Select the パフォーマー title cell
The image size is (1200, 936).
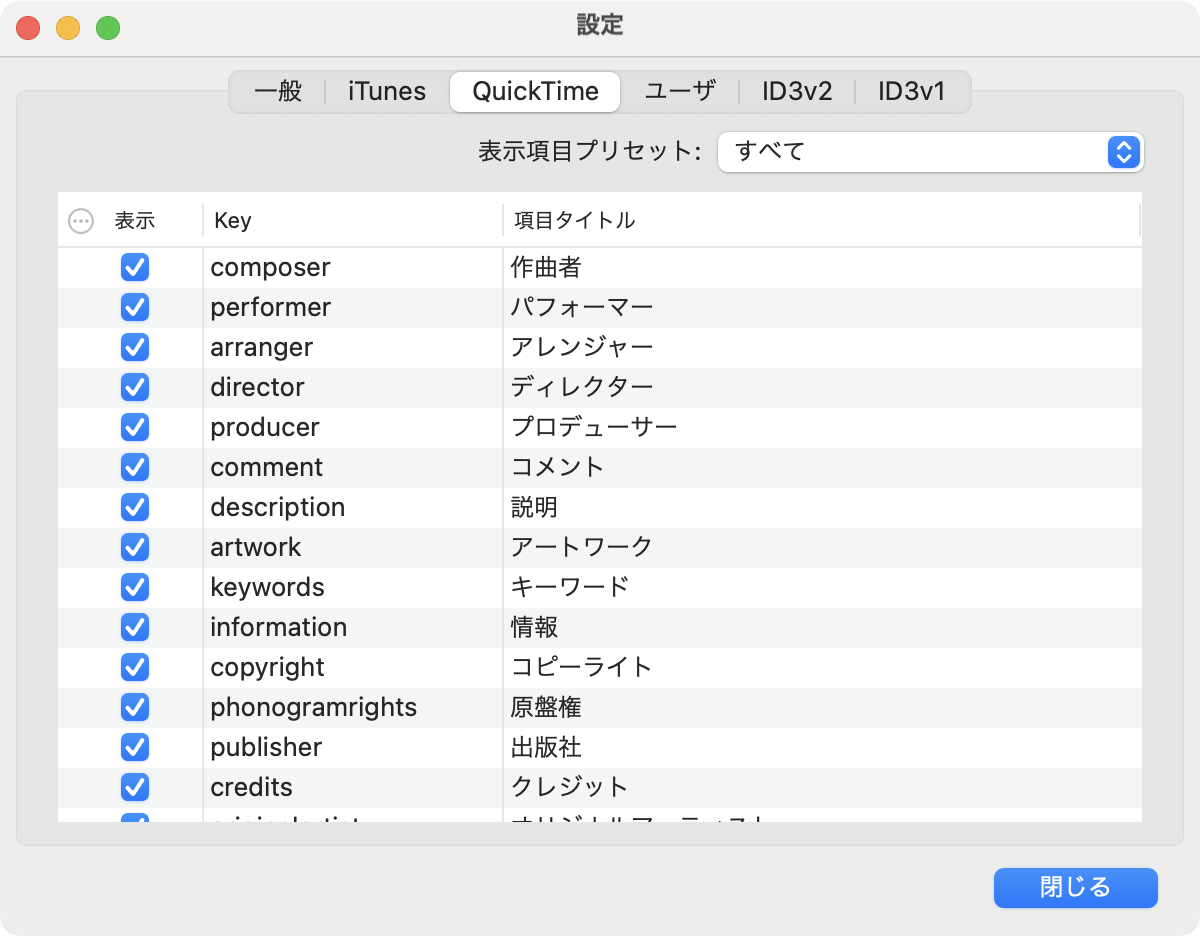point(822,307)
